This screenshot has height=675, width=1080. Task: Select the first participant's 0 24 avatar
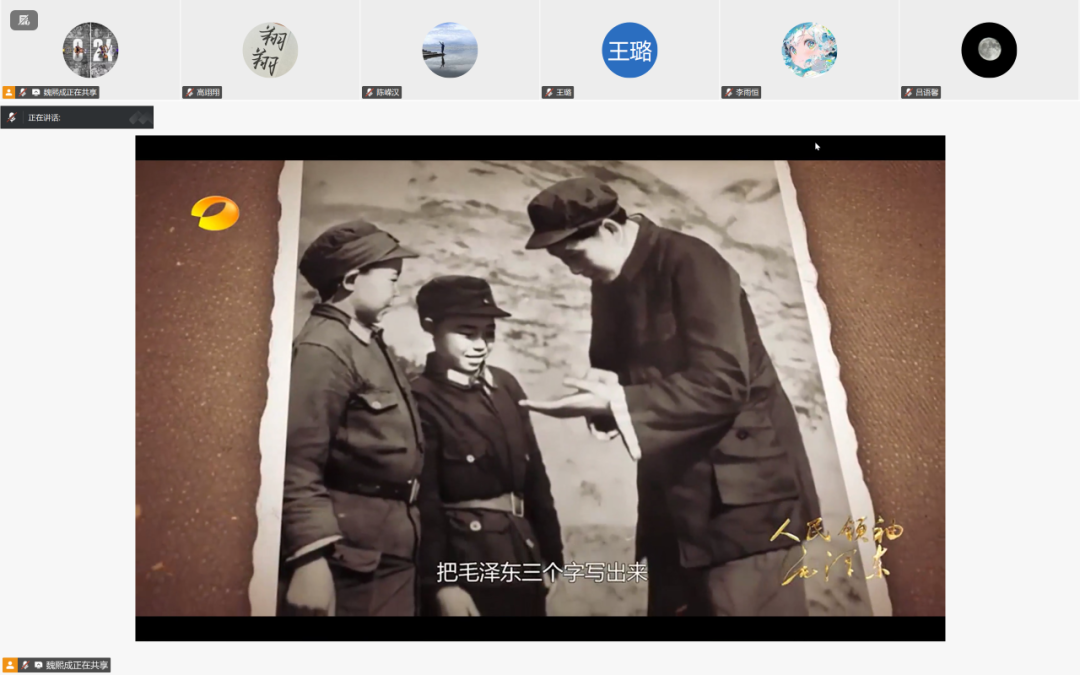coord(90,50)
